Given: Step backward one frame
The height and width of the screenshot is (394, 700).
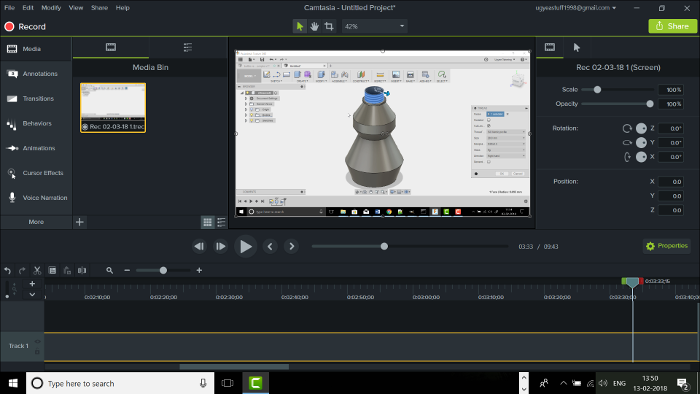Looking at the screenshot, I should 199,246.
